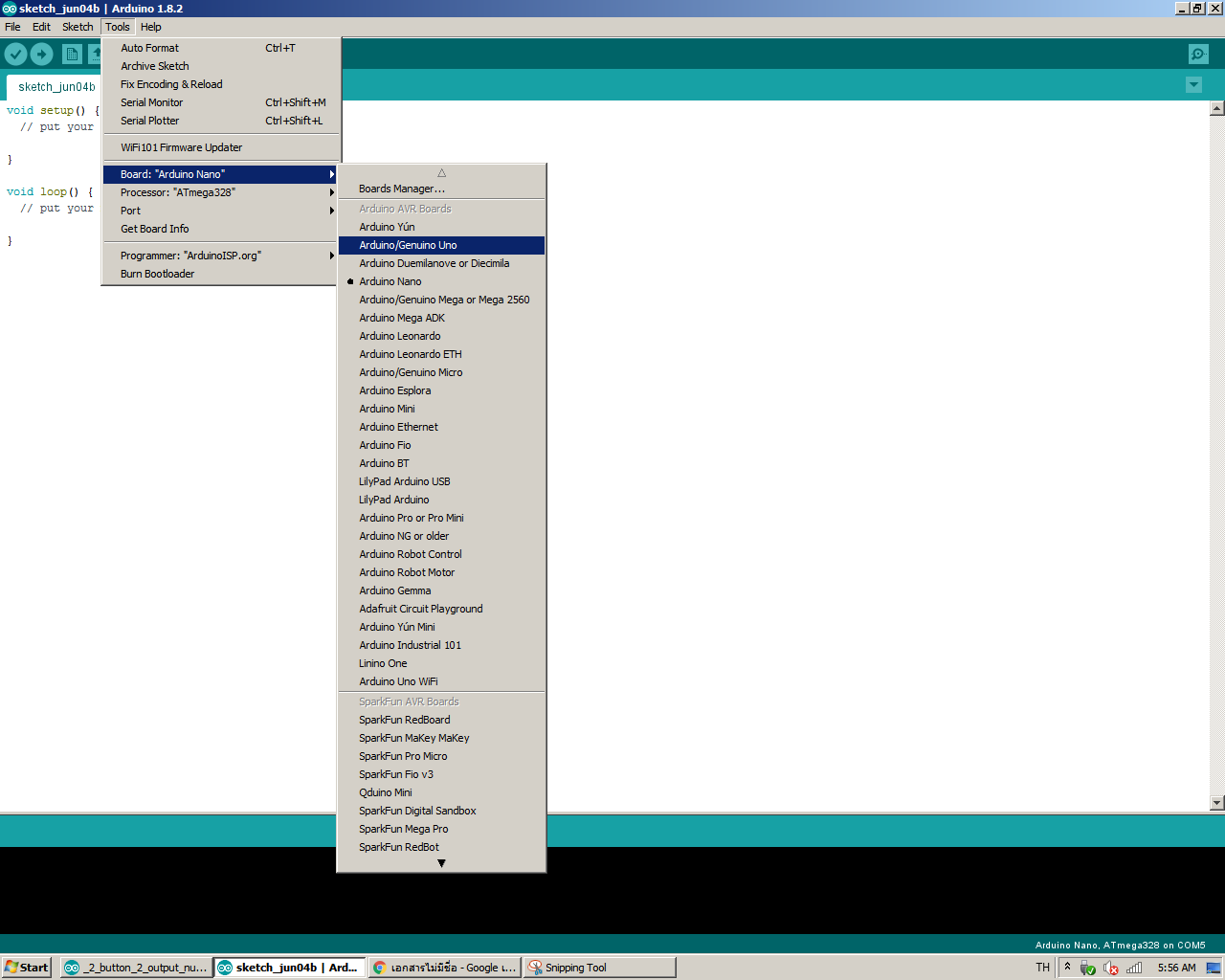Pick Arduino Uno WiFi board
The height and width of the screenshot is (980, 1225).
[x=441, y=681]
